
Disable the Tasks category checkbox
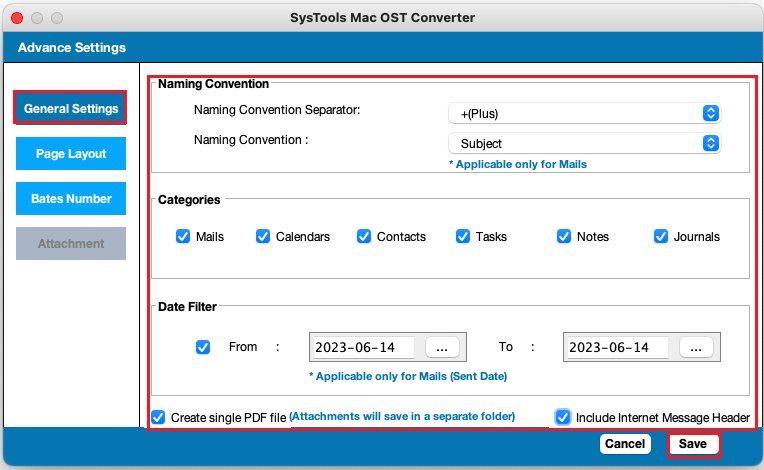tap(462, 236)
